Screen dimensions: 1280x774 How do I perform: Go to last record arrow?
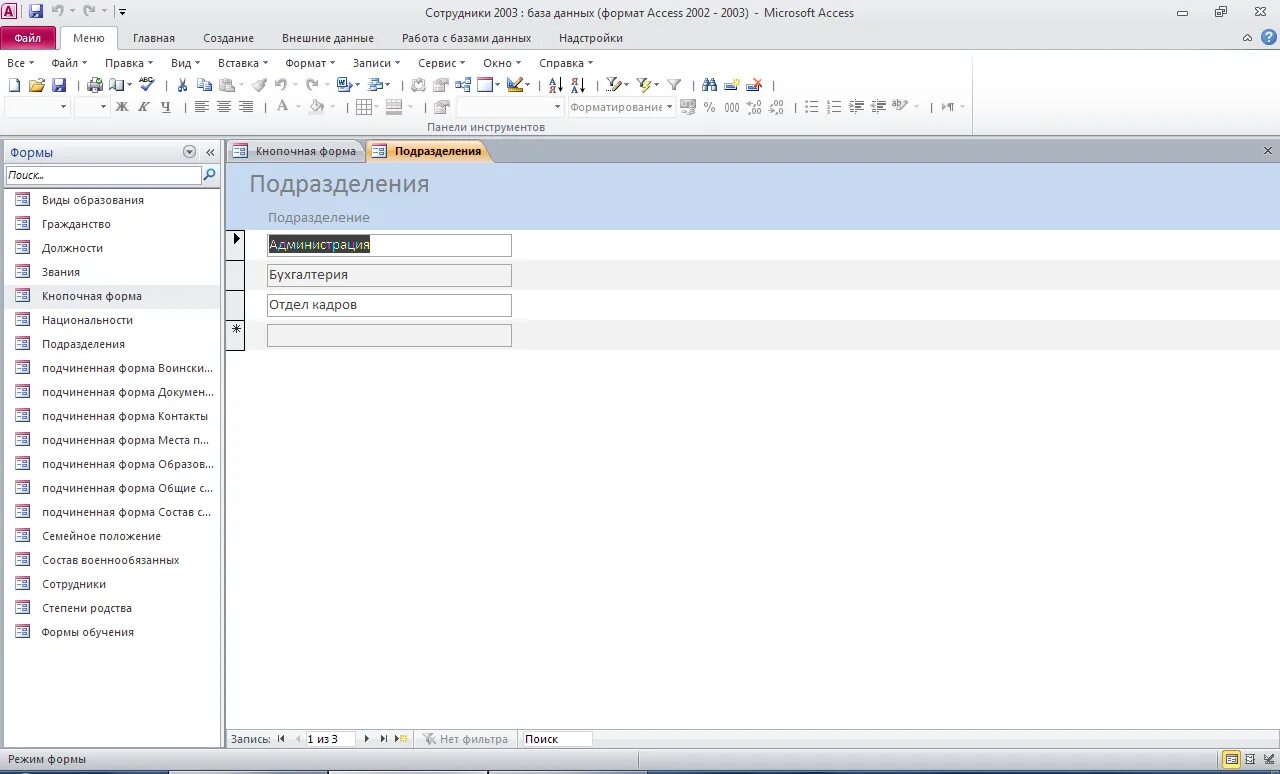[x=383, y=739]
